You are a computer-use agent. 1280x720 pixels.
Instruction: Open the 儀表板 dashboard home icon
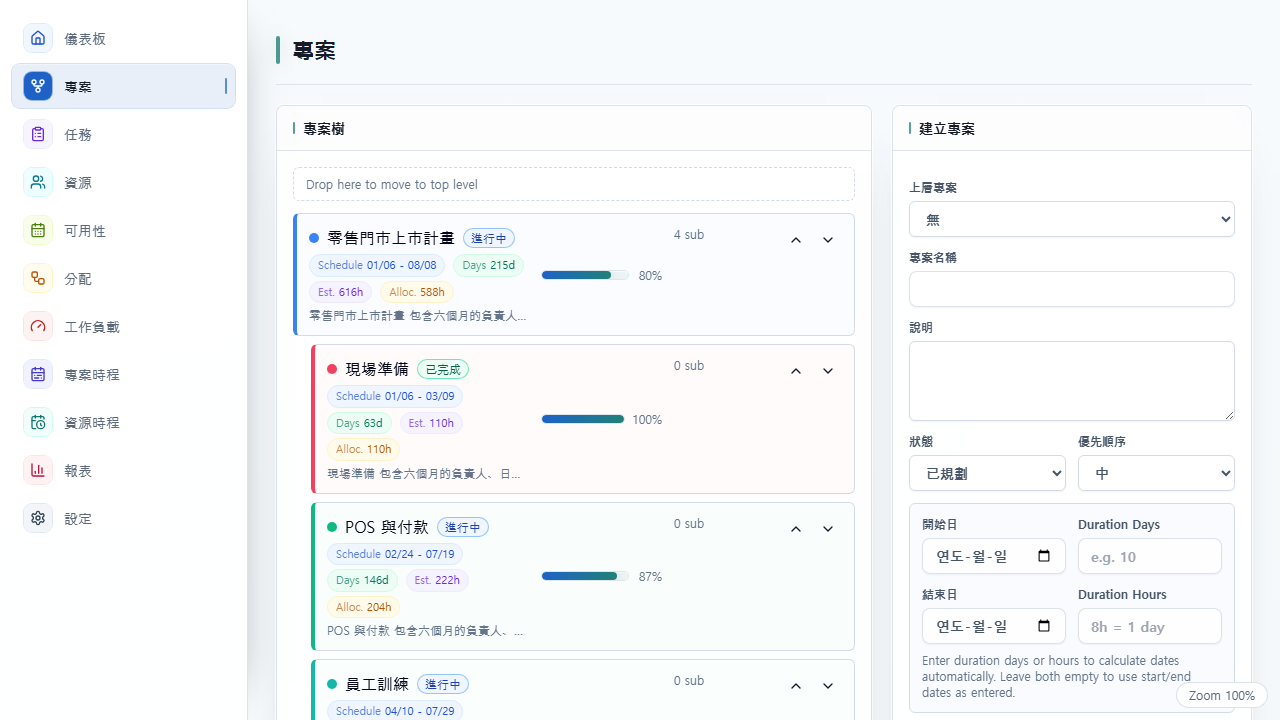[x=38, y=38]
